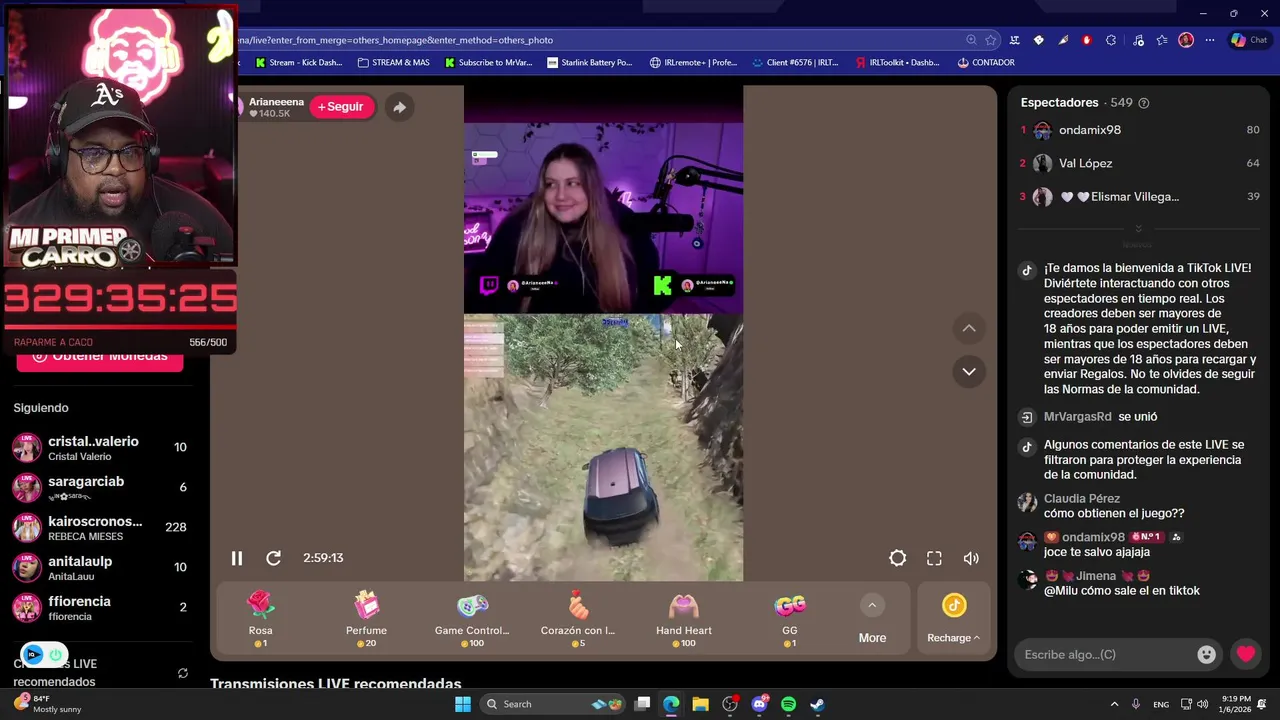1280x720 pixels.
Task: Reload the live stream with refresh icon
Action: pos(273,558)
